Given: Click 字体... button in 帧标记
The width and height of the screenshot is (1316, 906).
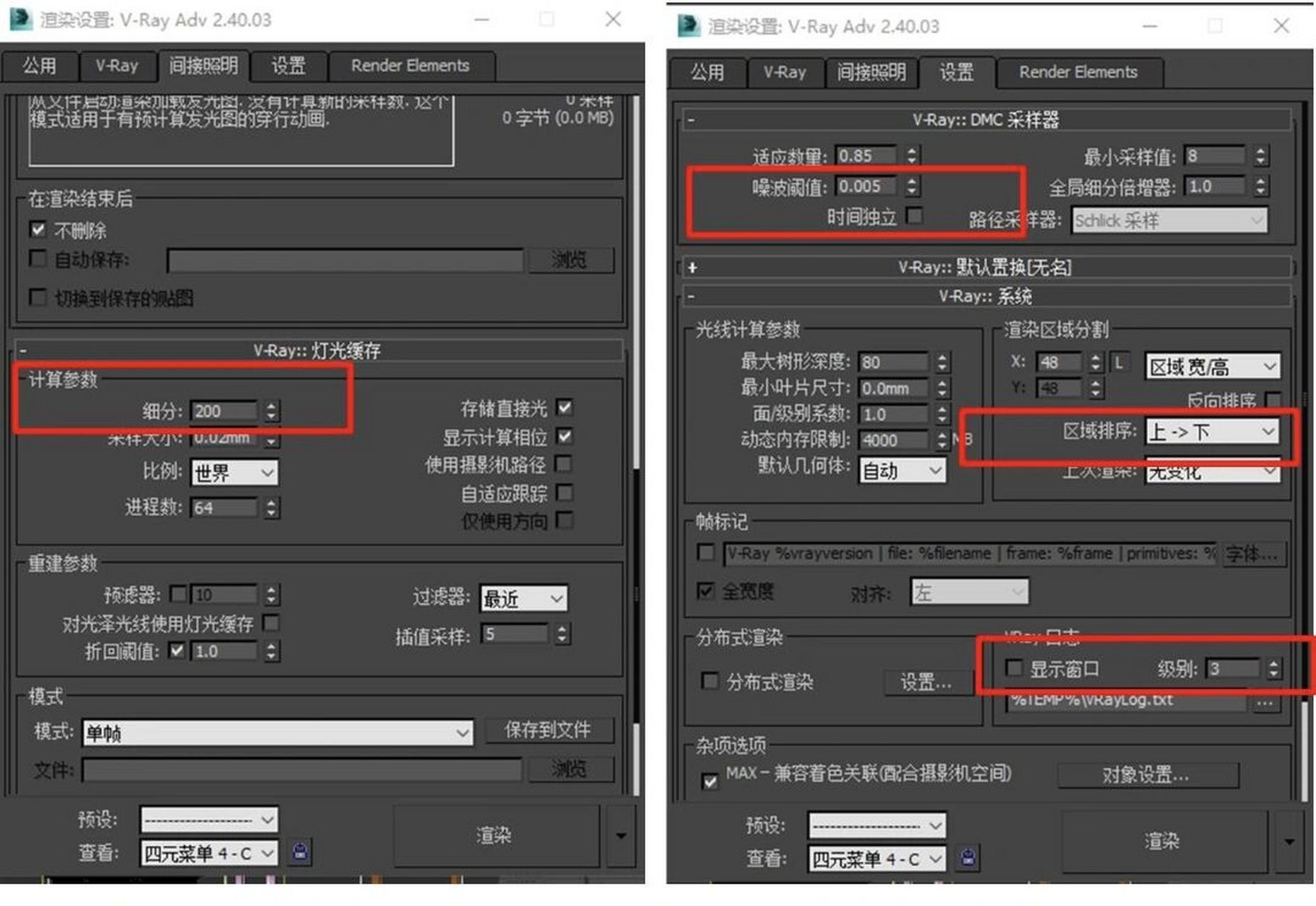Looking at the screenshot, I should click(1252, 554).
